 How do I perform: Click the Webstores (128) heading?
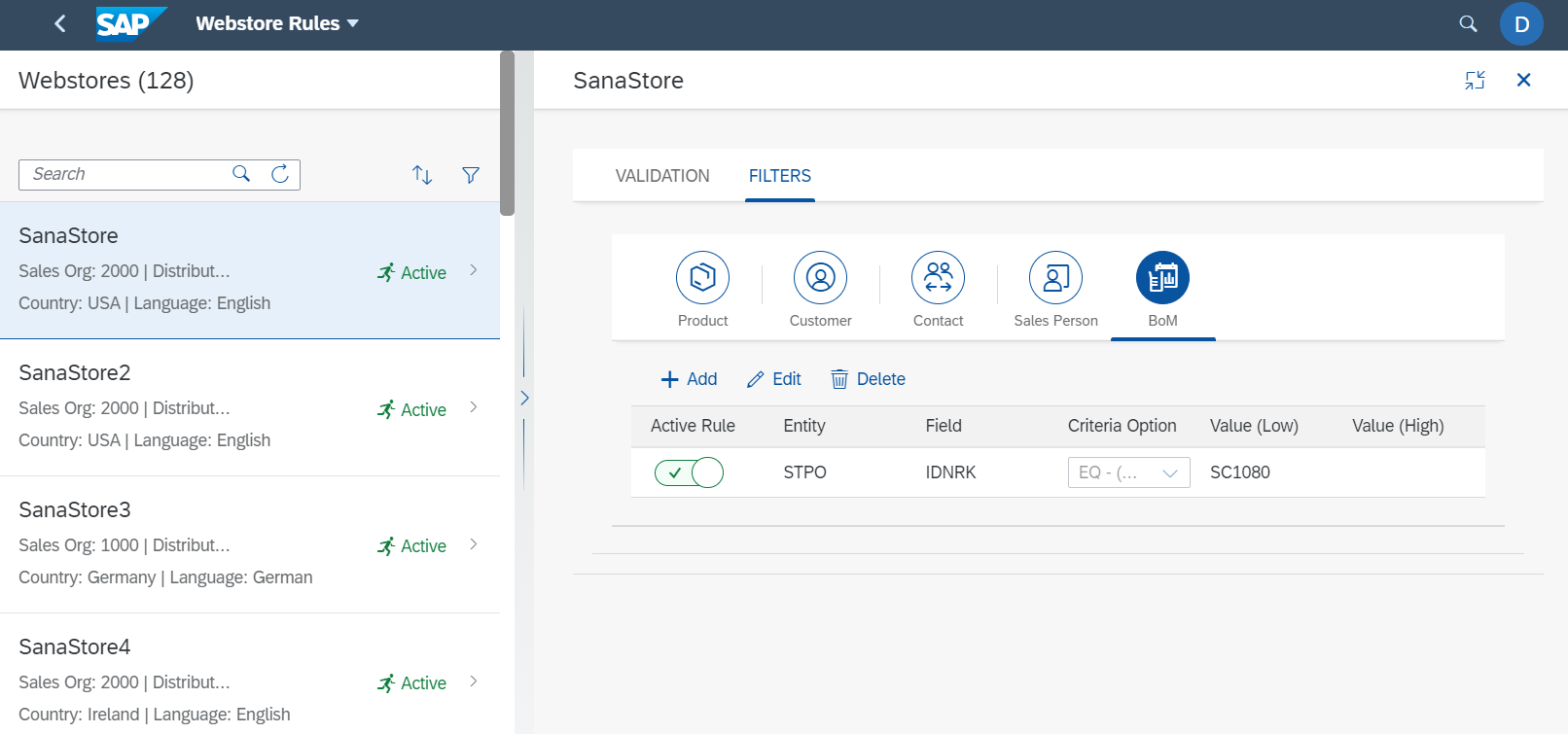(106, 81)
